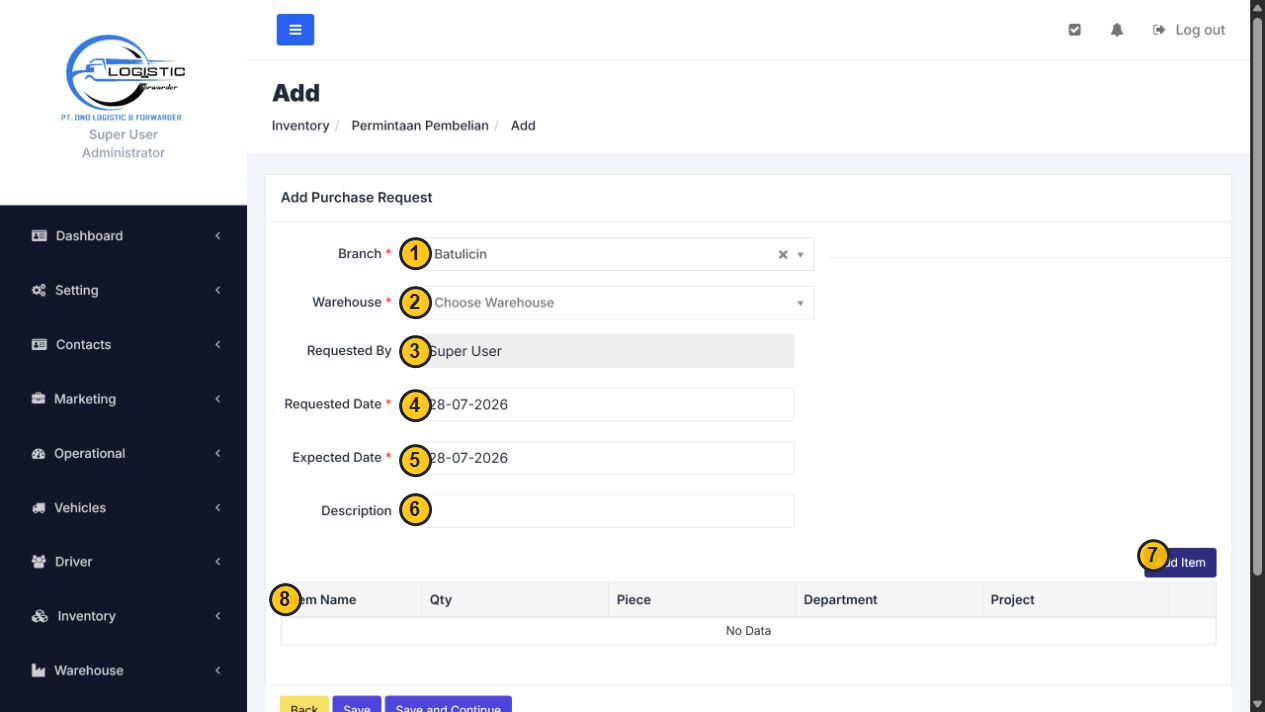The height and width of the screenshot is (712, 1265).
Task: Clear the Batulicin branch selection
Action: tap(783, 255)
